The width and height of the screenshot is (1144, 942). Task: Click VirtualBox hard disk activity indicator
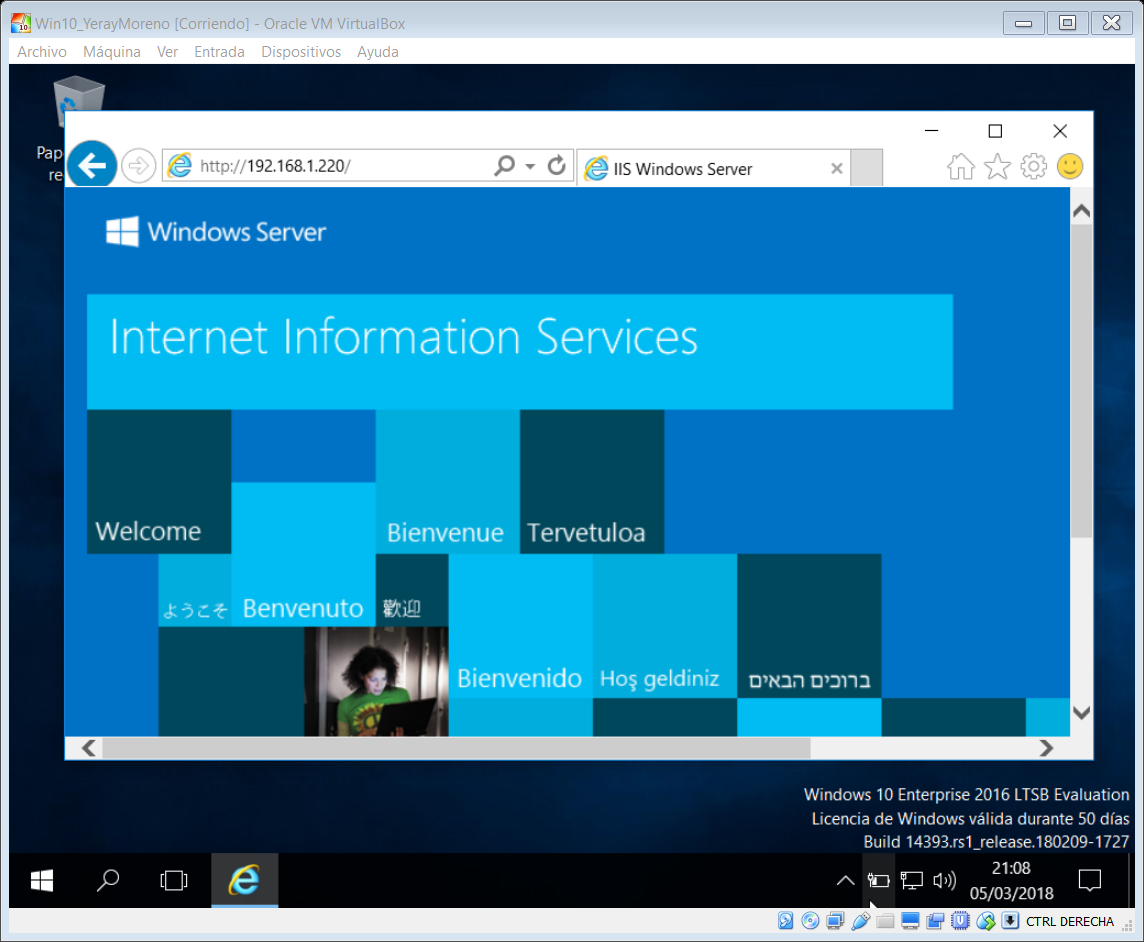pyautogui.click(x=785, y=921)
